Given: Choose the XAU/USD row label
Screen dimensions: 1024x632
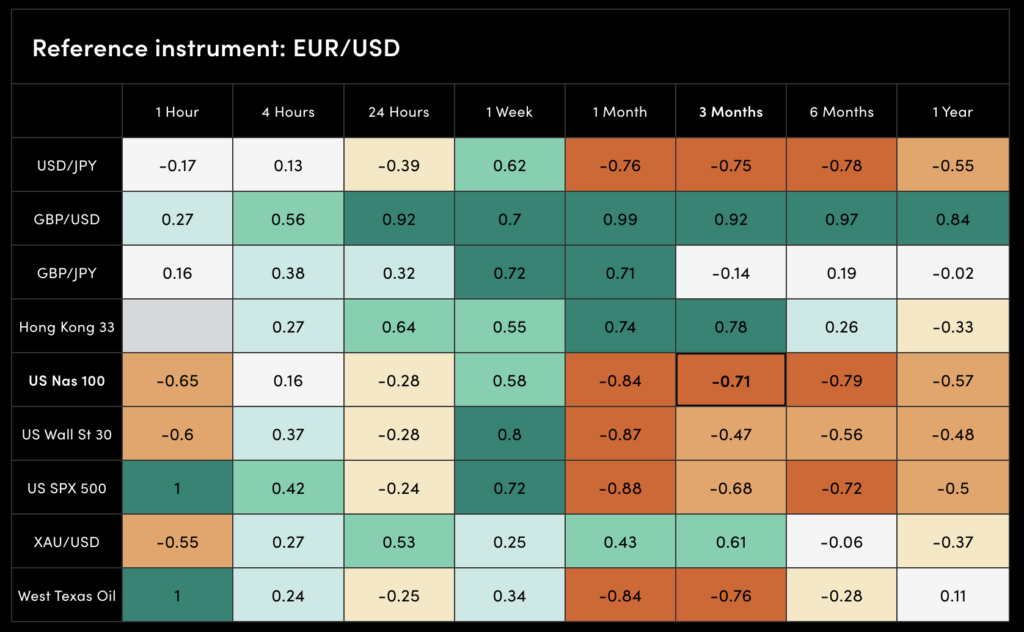Looking at the screenshot, I should [x=67, y=542].
